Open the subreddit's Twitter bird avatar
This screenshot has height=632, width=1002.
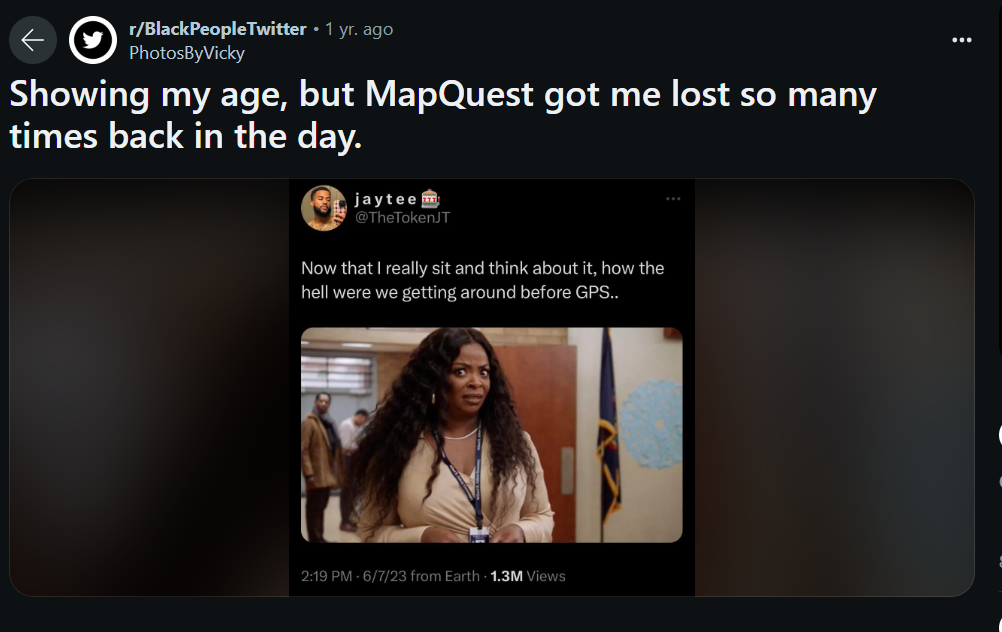pyautogui.click(x=93, y=40)
